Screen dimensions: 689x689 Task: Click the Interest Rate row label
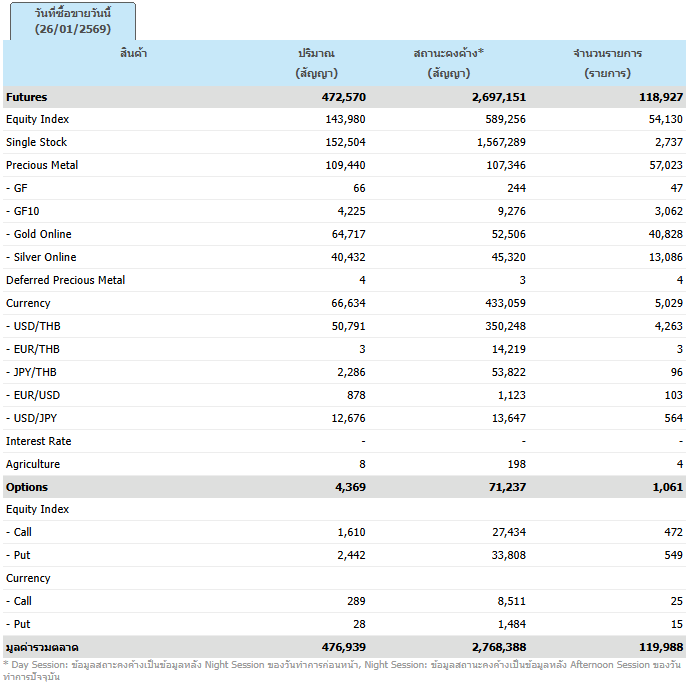click(39, 442)
